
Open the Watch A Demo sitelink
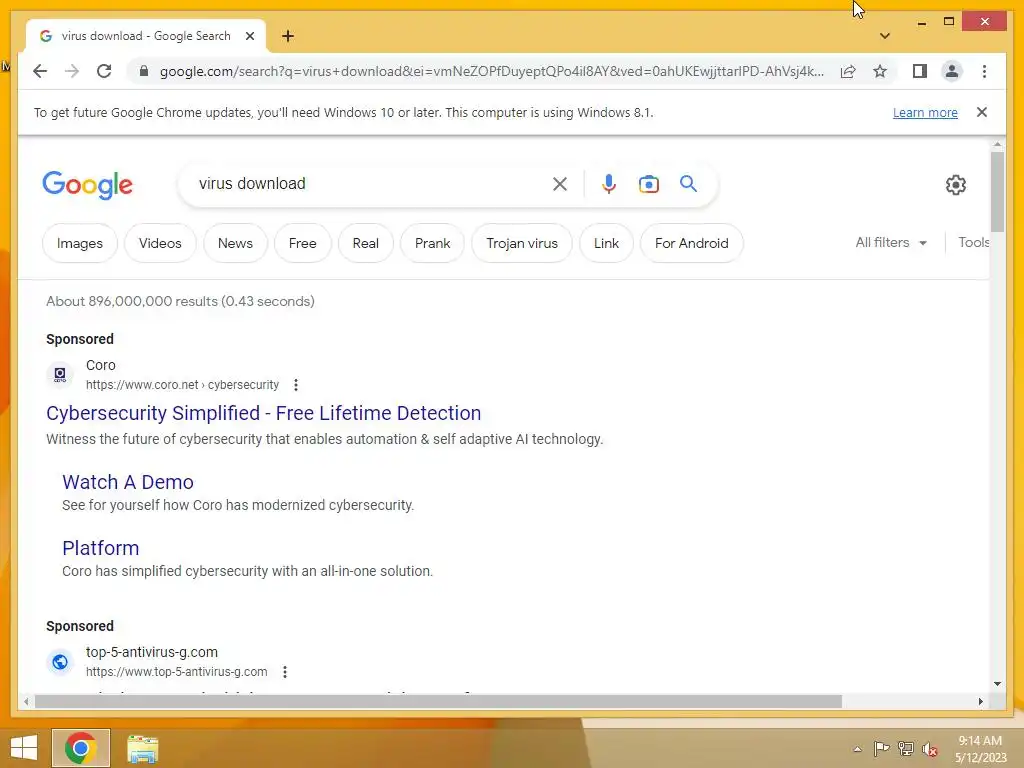[128, 482]
